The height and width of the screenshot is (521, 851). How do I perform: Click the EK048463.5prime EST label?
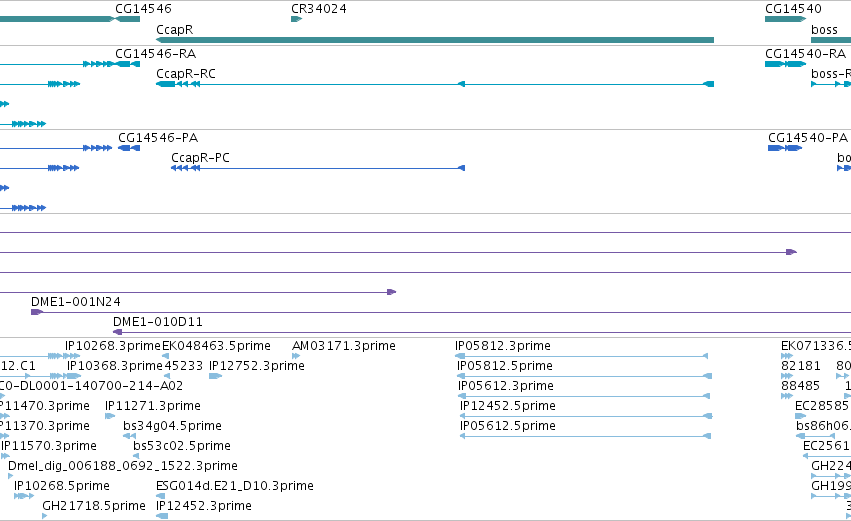[216, 346]
